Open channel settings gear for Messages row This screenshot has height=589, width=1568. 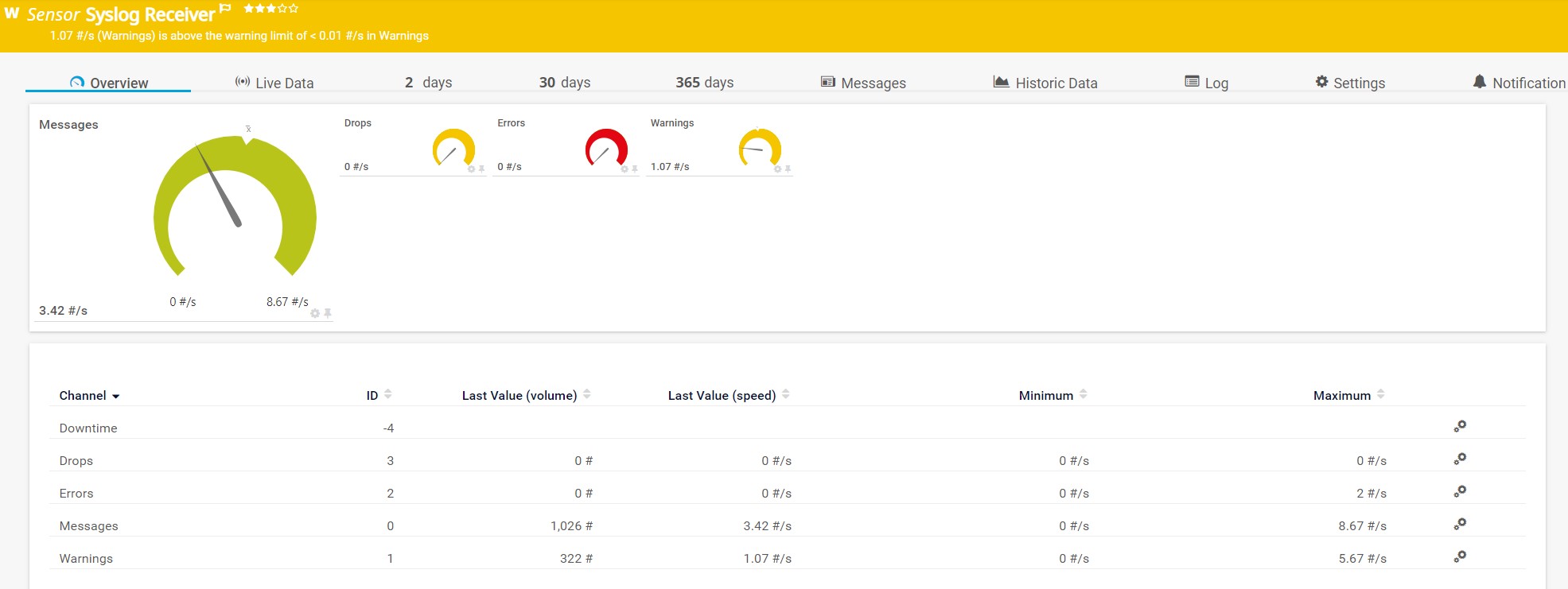click(x=1460, y=525)
